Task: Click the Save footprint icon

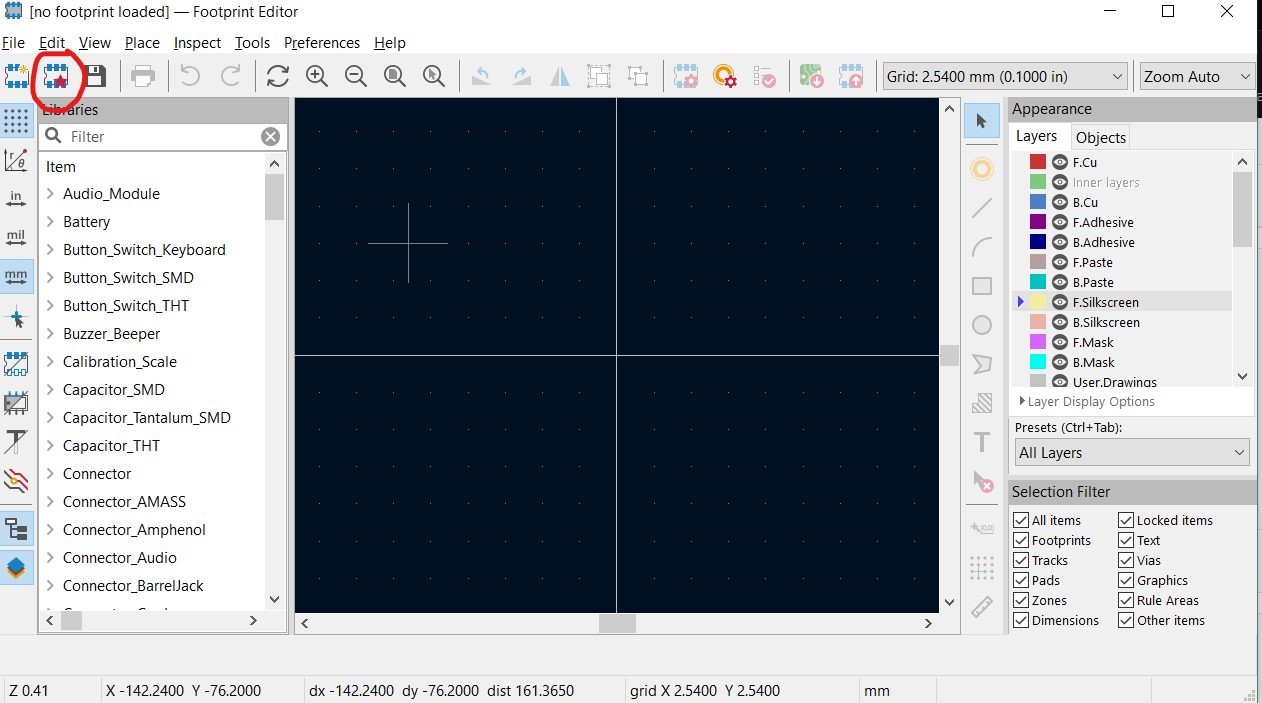Action: click(x=94, y=76)
